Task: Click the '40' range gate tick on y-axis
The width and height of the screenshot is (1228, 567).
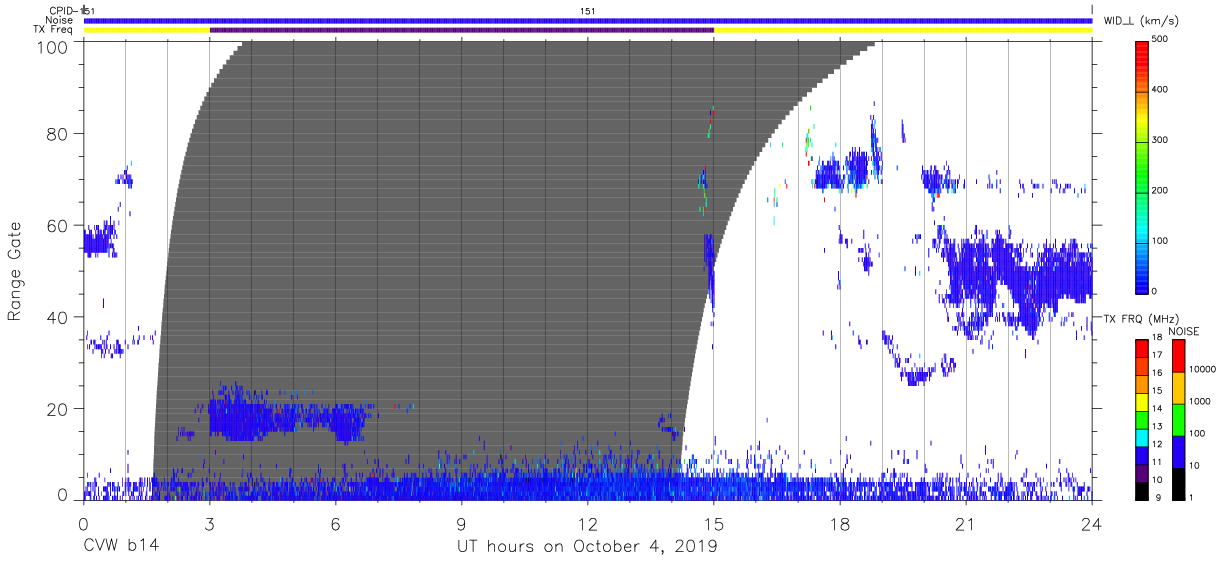Action: [x=57, y=318]
